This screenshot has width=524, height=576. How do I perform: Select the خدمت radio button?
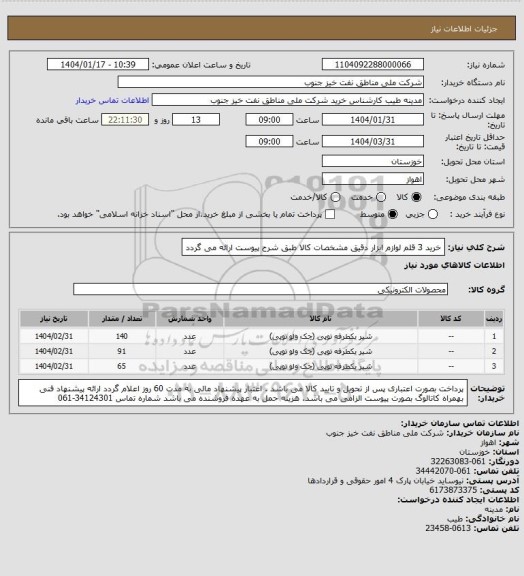381,197
